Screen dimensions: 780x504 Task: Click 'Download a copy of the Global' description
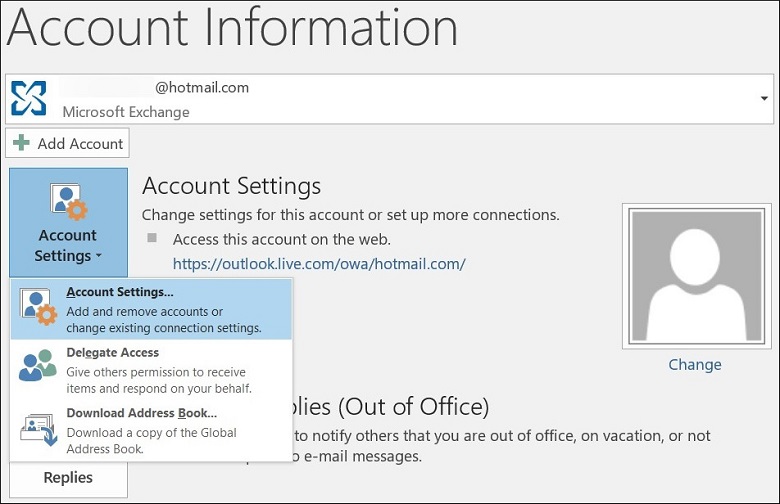pos(151,433)
